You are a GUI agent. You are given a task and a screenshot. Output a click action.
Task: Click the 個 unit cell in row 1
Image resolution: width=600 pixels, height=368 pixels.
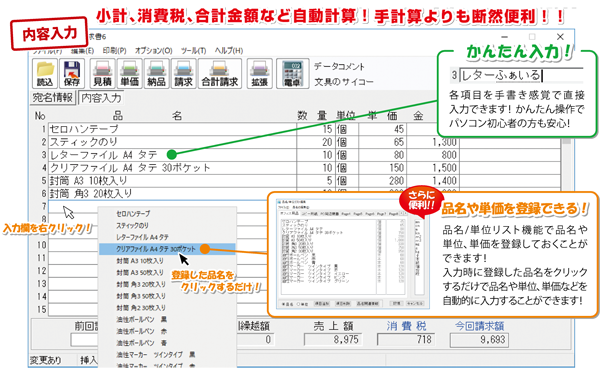pos(347,129)
